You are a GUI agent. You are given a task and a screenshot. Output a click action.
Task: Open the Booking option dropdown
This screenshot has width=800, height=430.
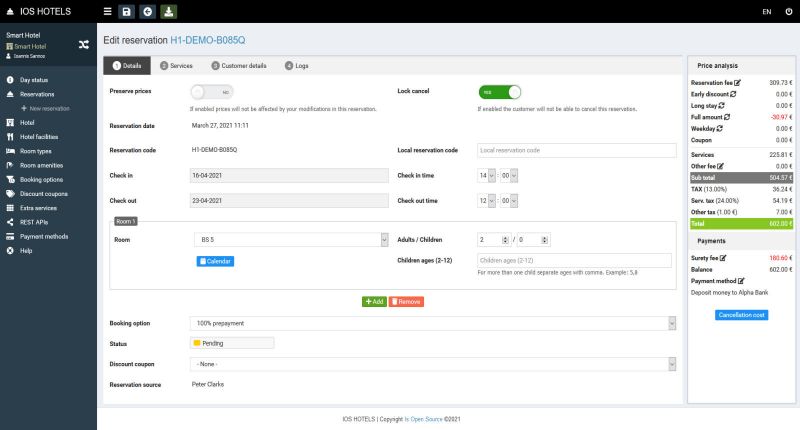pyautogui.click(x=433, y=323)
